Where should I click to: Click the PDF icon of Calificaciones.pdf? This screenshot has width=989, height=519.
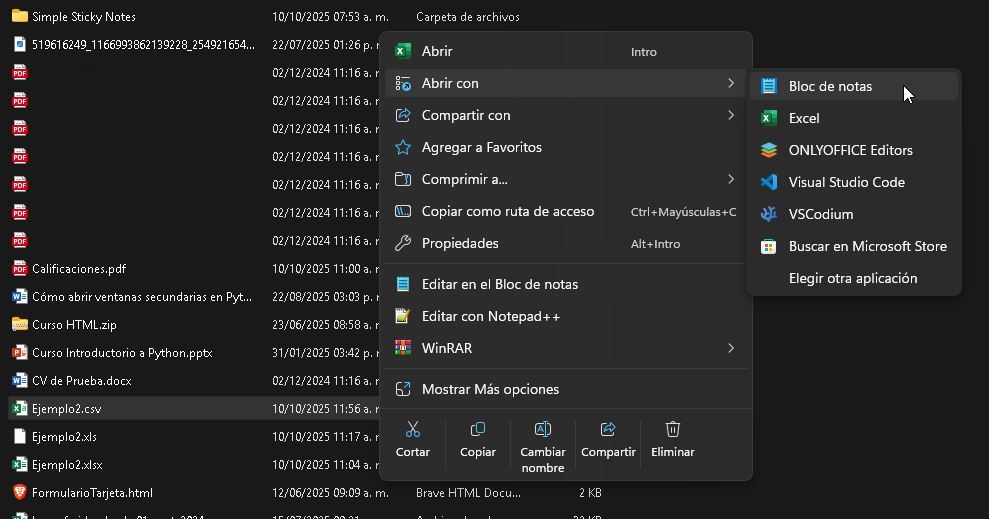(x=20, y=269)
